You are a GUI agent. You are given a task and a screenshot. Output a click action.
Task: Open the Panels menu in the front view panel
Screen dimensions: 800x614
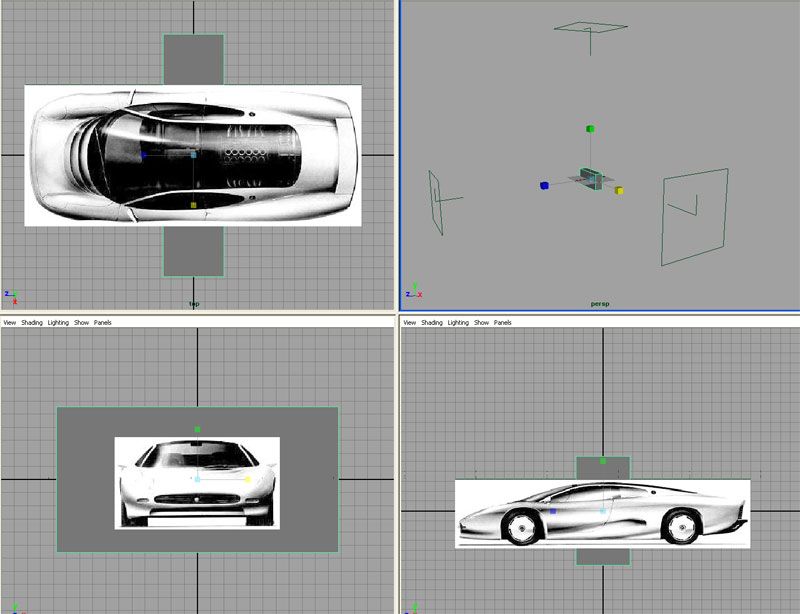(103, 323)
